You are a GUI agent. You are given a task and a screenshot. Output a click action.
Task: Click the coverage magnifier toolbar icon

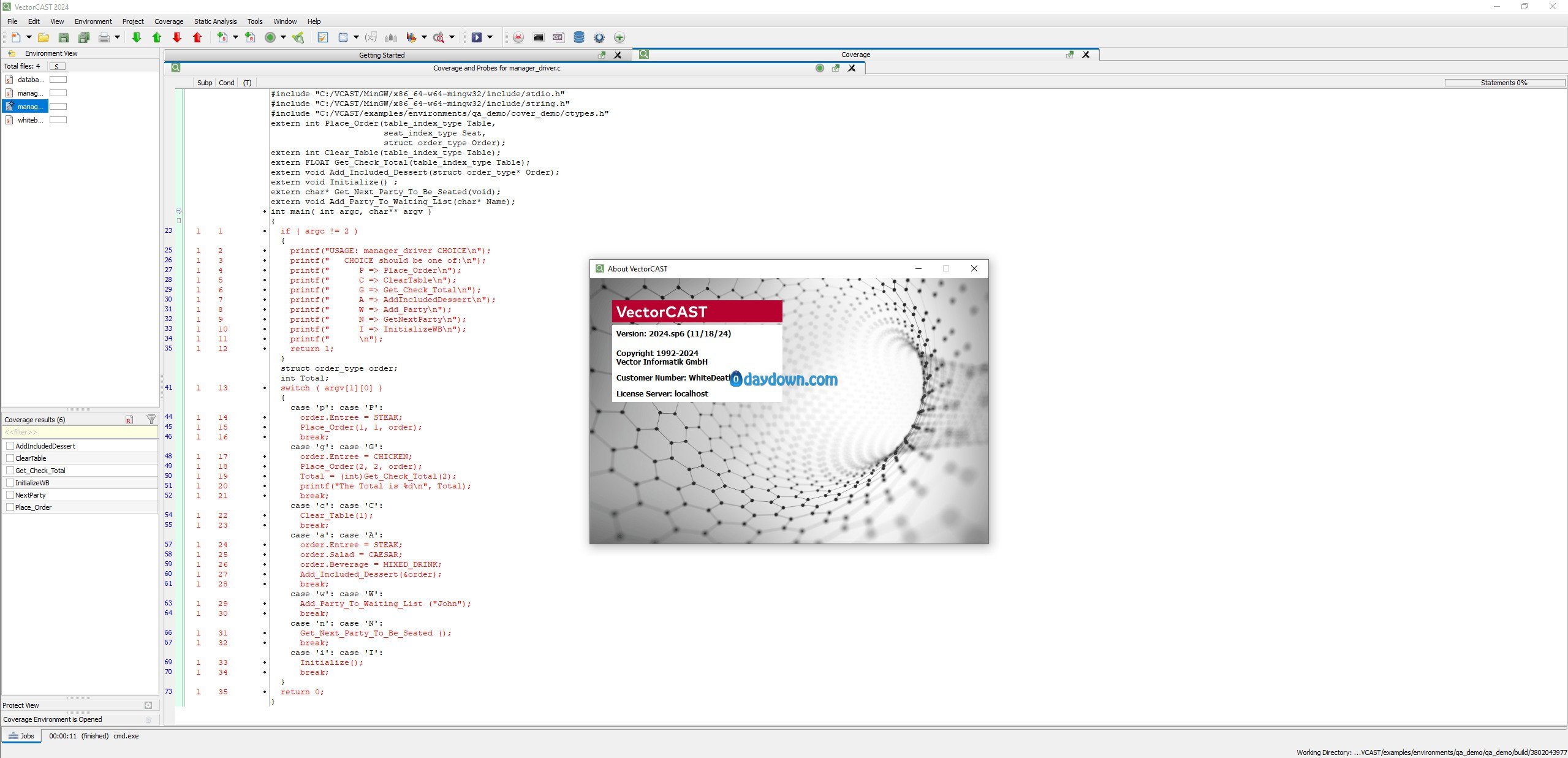[298, 37]
